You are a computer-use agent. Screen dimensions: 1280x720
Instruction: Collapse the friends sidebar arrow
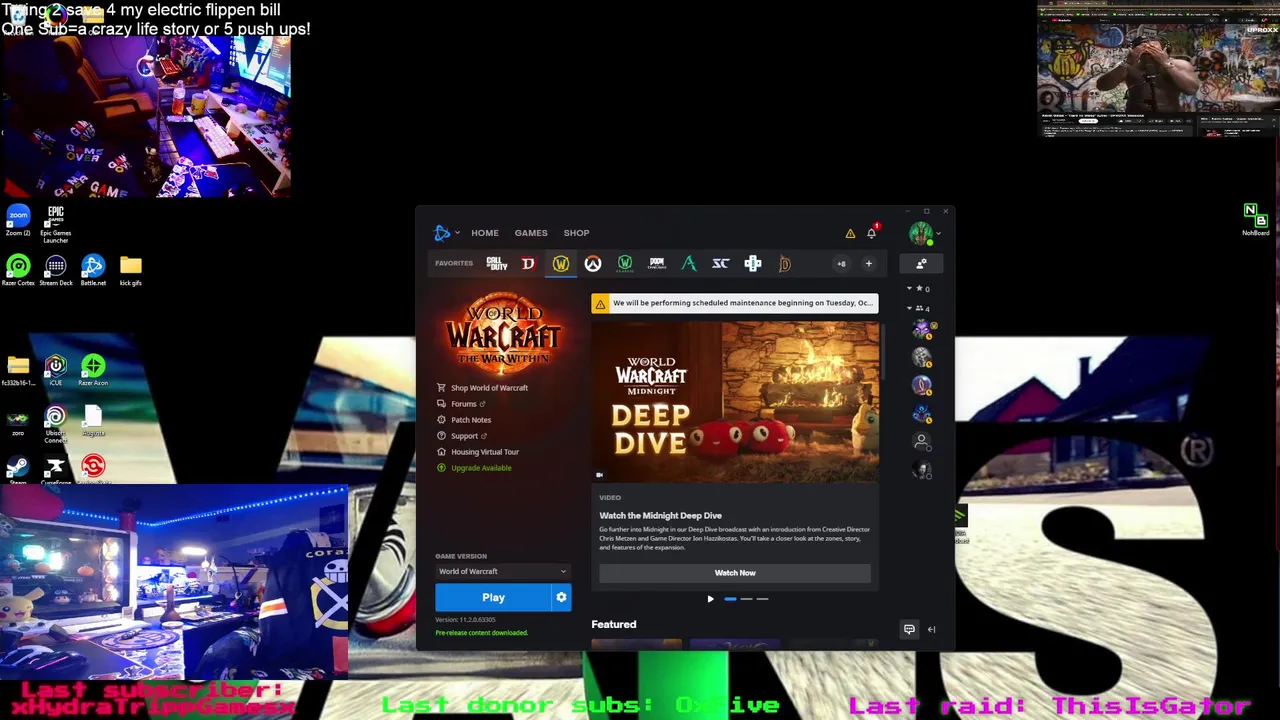(931, 630)
